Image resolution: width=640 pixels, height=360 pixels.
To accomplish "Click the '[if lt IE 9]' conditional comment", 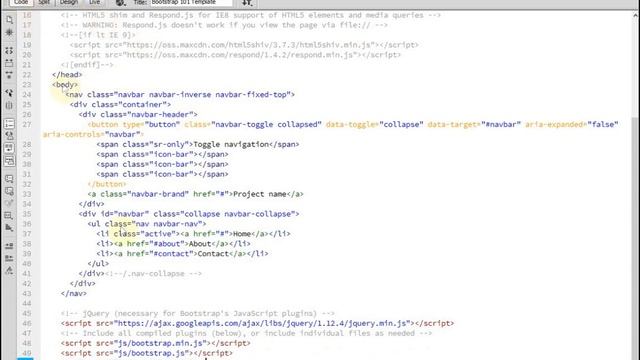I will coord(98,35).
